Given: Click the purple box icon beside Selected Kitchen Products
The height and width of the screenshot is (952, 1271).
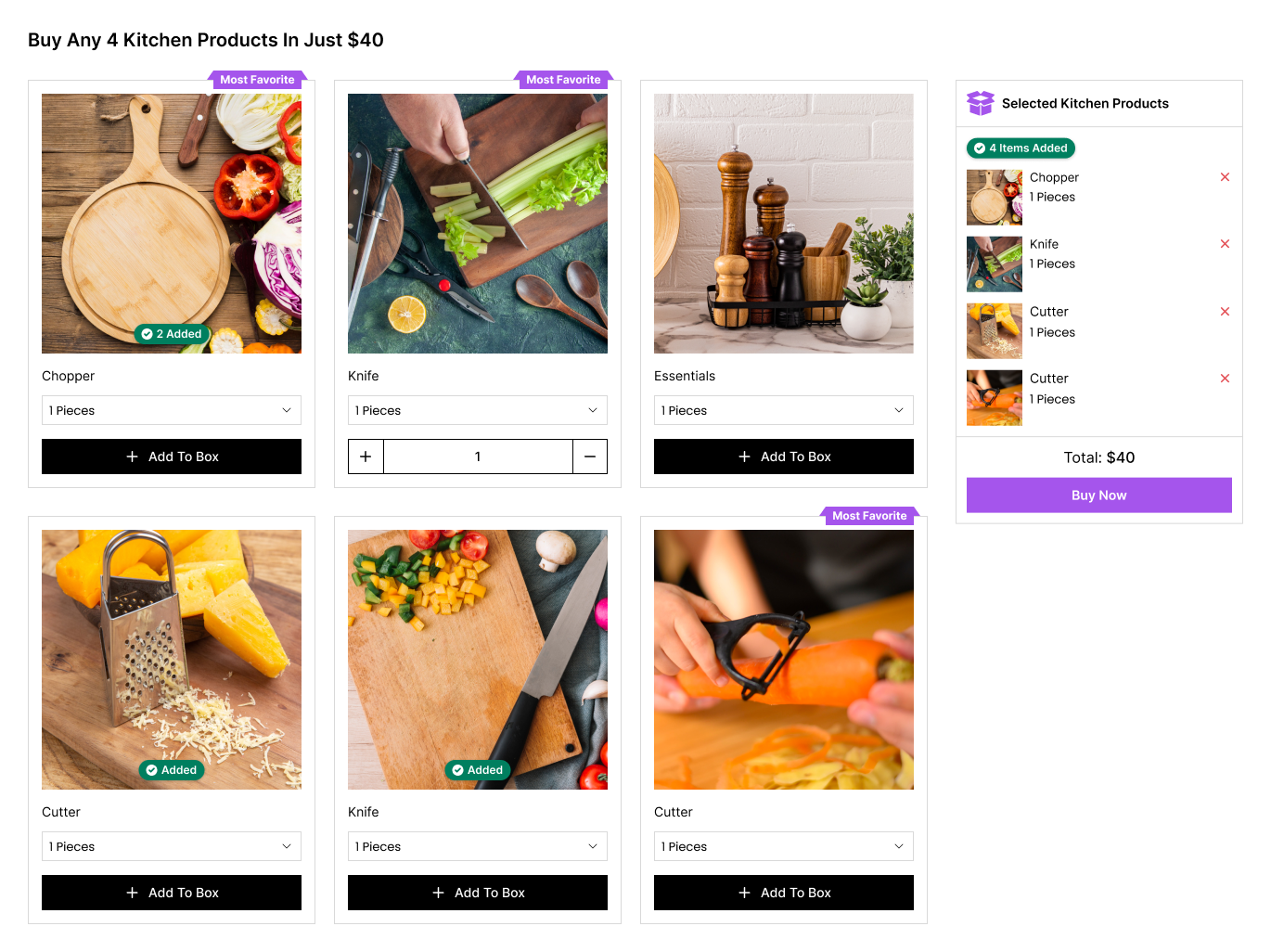Looking at the screenshot, I should click(981, 103).
